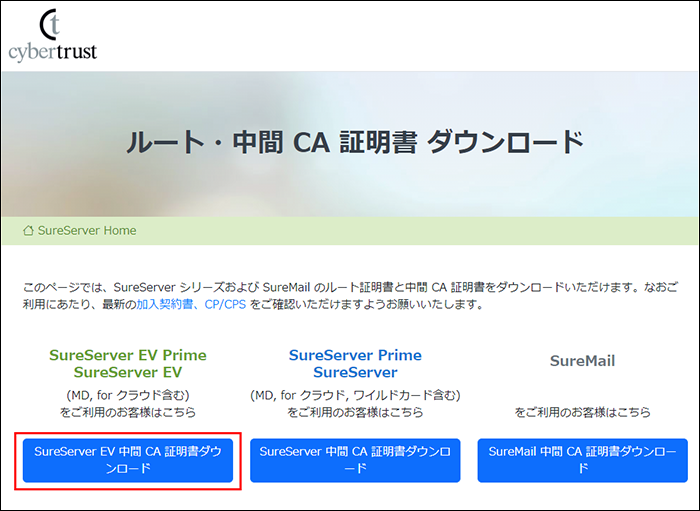Click the (MD, for クラウド, ワイルドカード含む) note
The height and width of the screenshot is (511, 700).
(355, 394)
